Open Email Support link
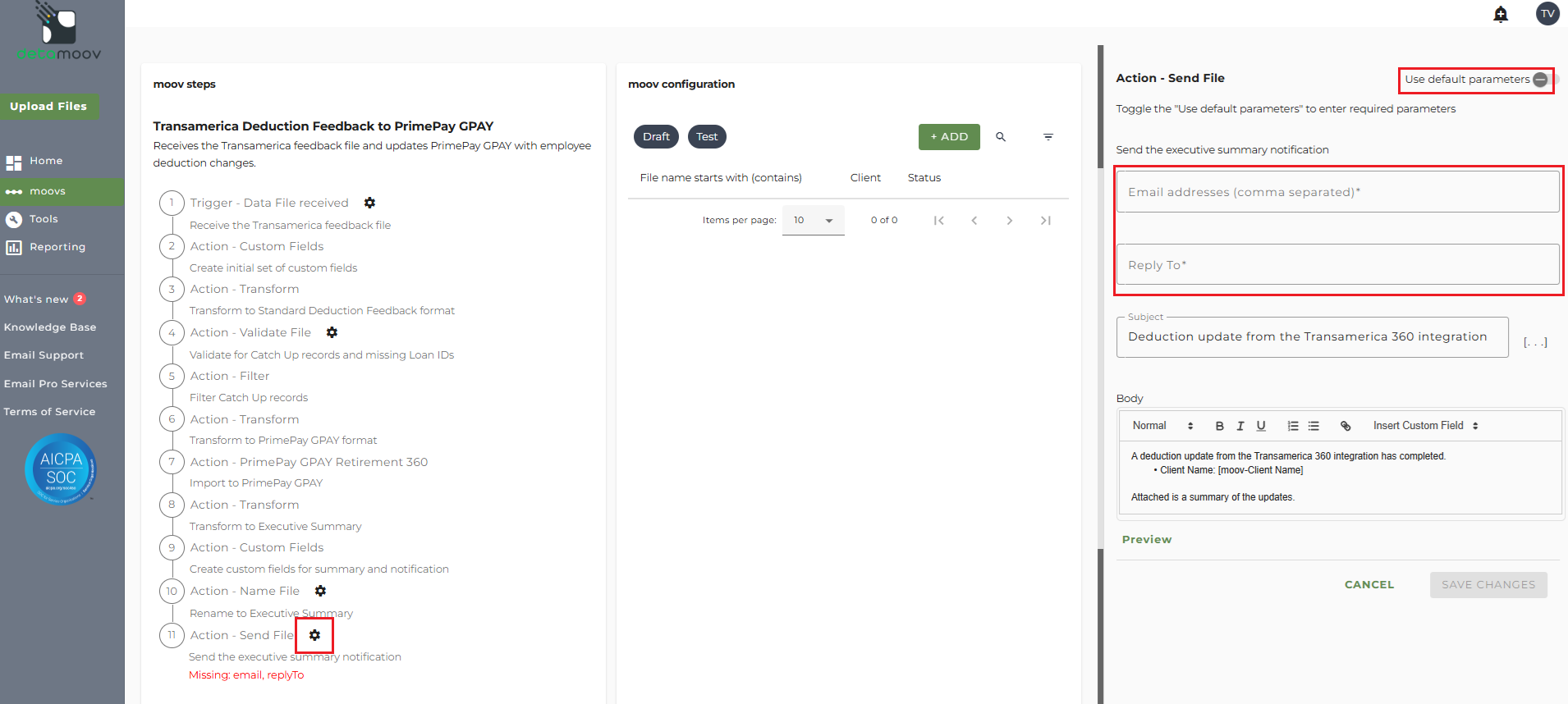 [x=44, y=355]
